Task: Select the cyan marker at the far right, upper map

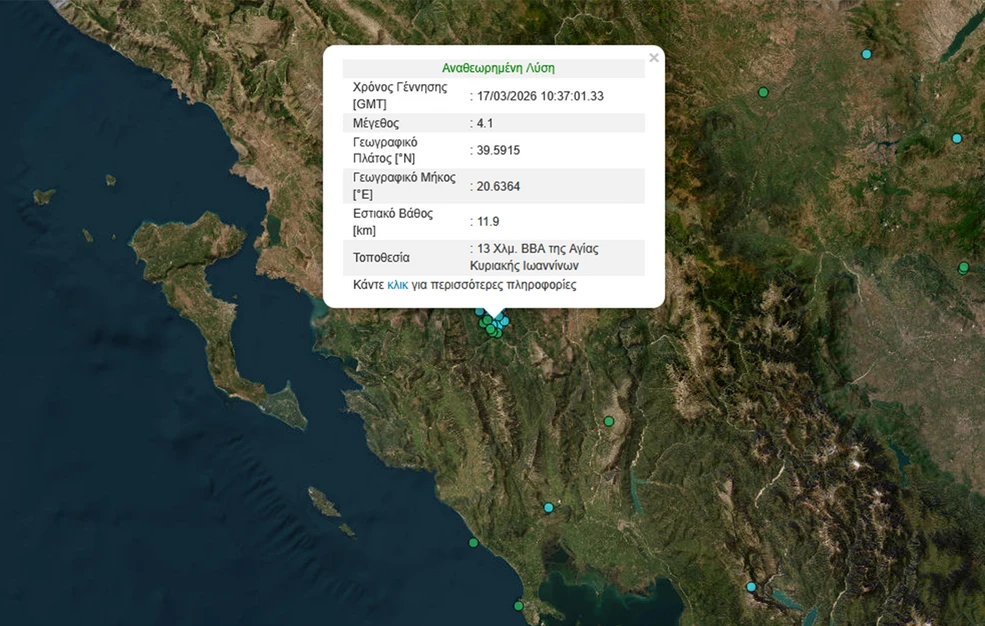Action: coord(957,138)
